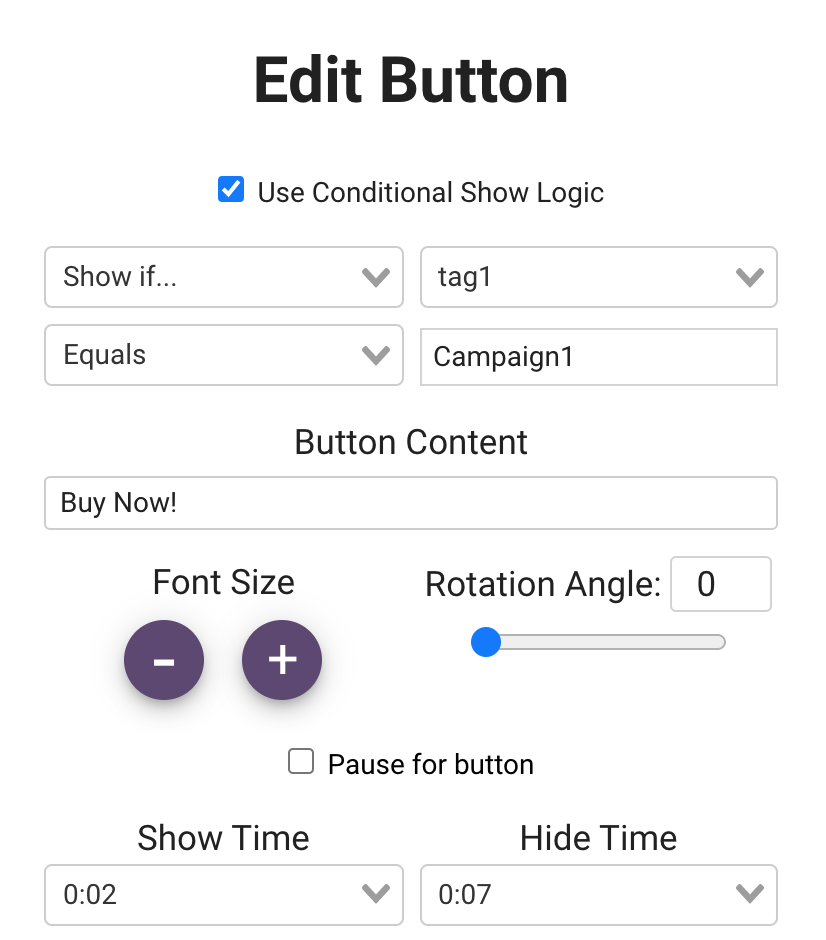
Task: Click the Rotation Angle number box
Action: point(720,584)
